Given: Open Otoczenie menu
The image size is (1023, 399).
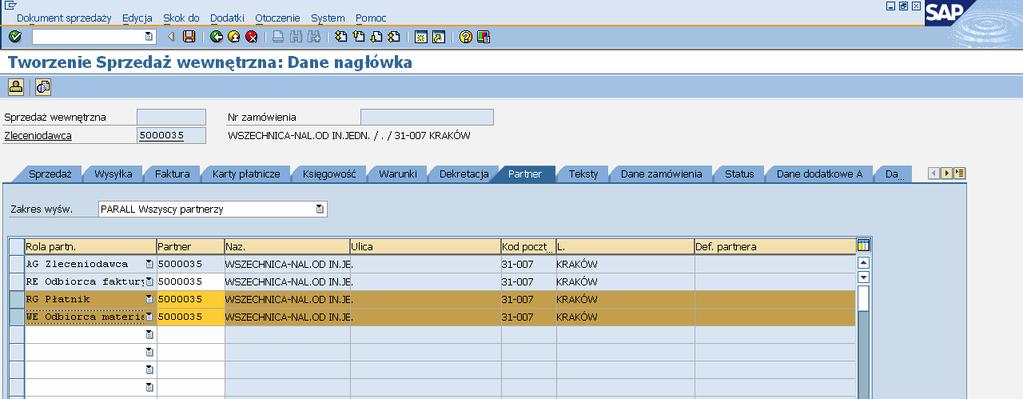Looking at the screenshot, I should 277,18.
